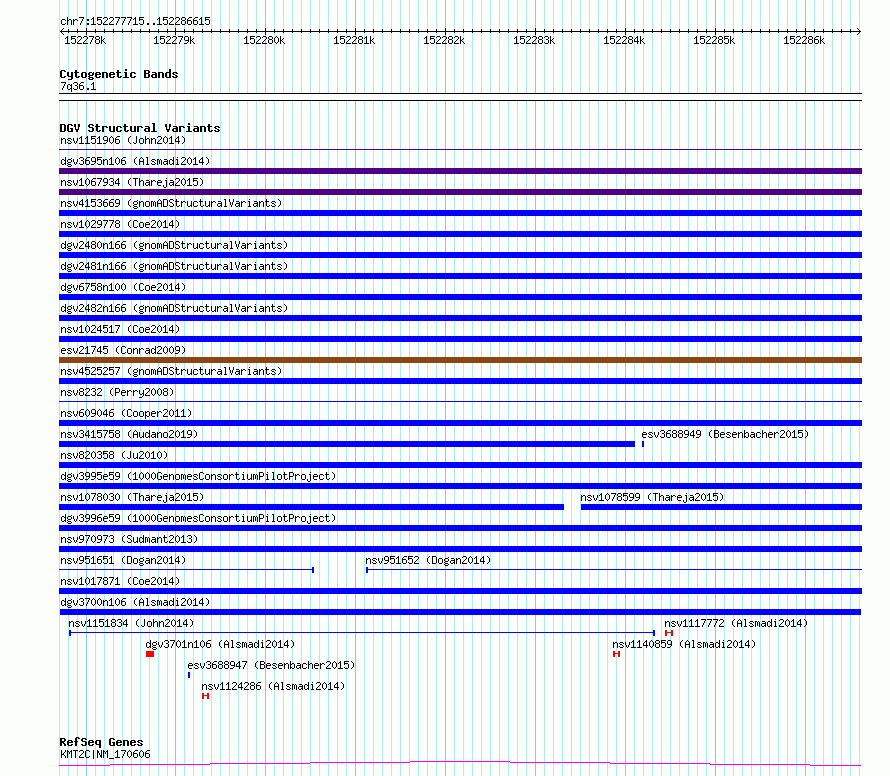Open nsv4153669 (gnomADStructuralVariants) variant
This screenshot has width=890, height=776.
tap(171, 203)
